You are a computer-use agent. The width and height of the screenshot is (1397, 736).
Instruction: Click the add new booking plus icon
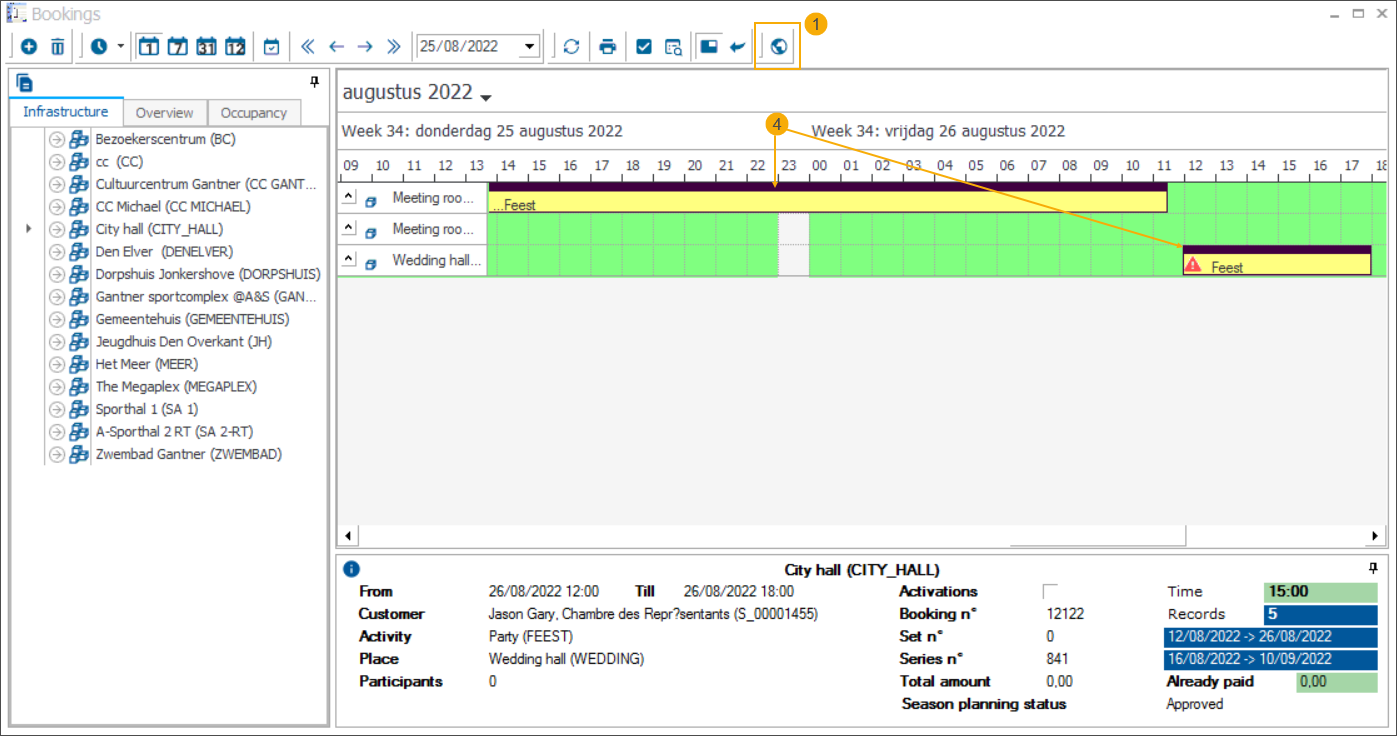pos(29,47)
